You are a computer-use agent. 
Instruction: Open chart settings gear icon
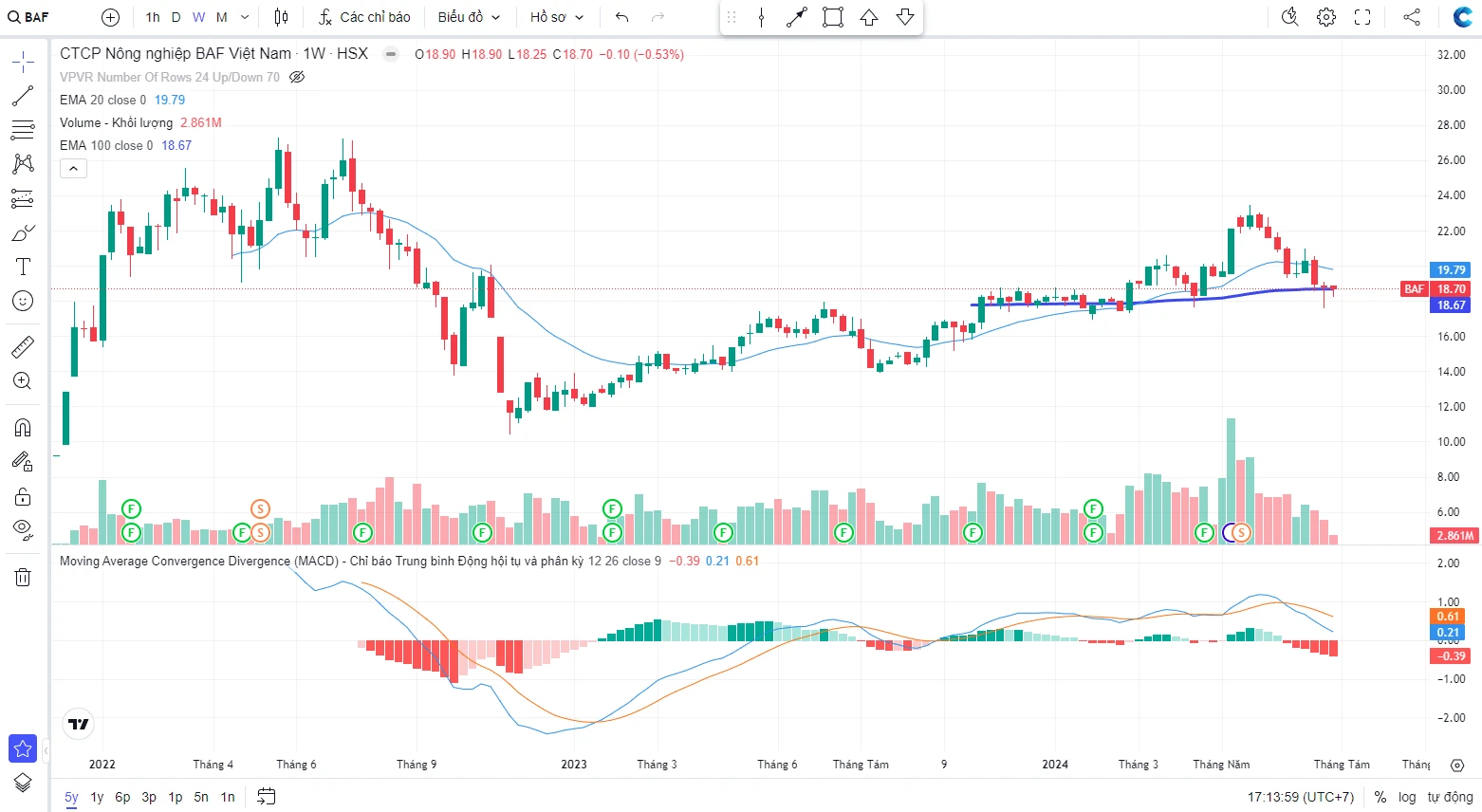click(x=1326, y=17)
